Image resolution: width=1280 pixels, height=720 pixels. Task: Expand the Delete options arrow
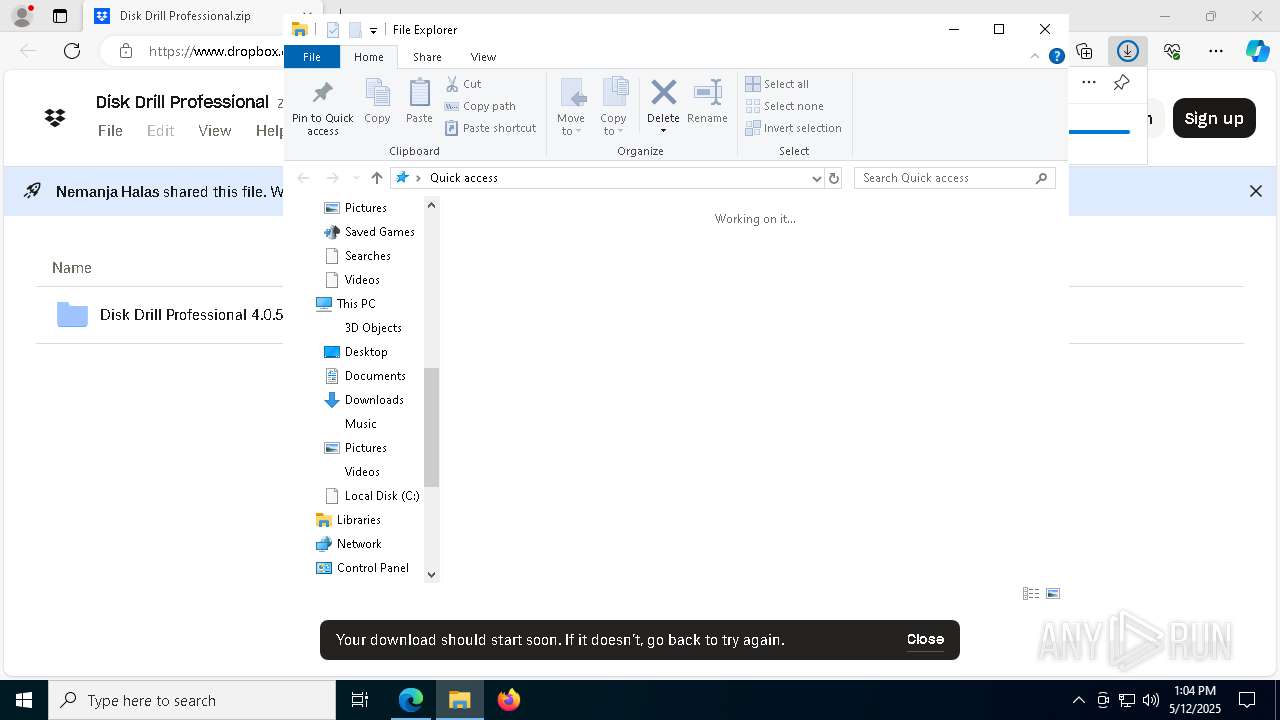[663, 131]
